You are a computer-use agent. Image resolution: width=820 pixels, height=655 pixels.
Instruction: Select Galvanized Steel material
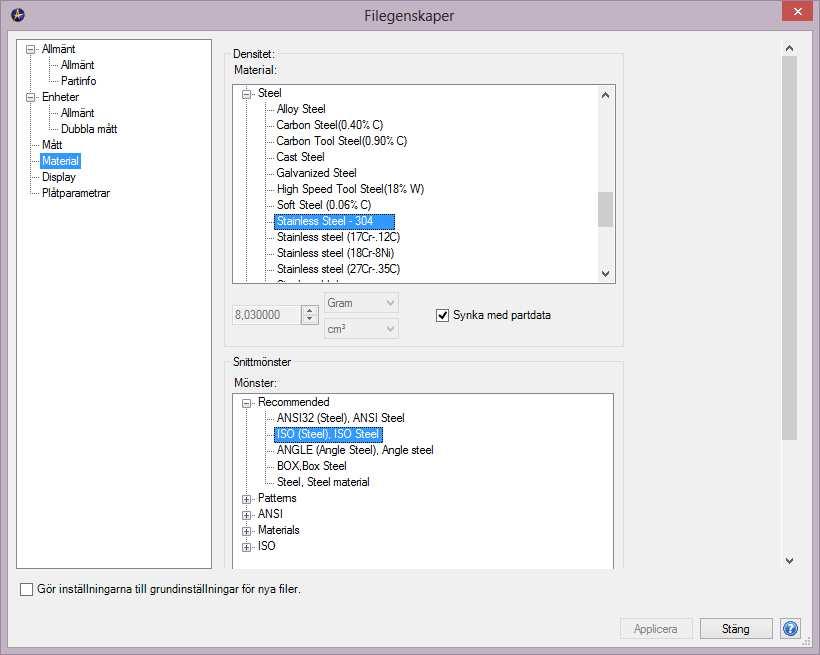pyautogui.click(x=316, y=173)
